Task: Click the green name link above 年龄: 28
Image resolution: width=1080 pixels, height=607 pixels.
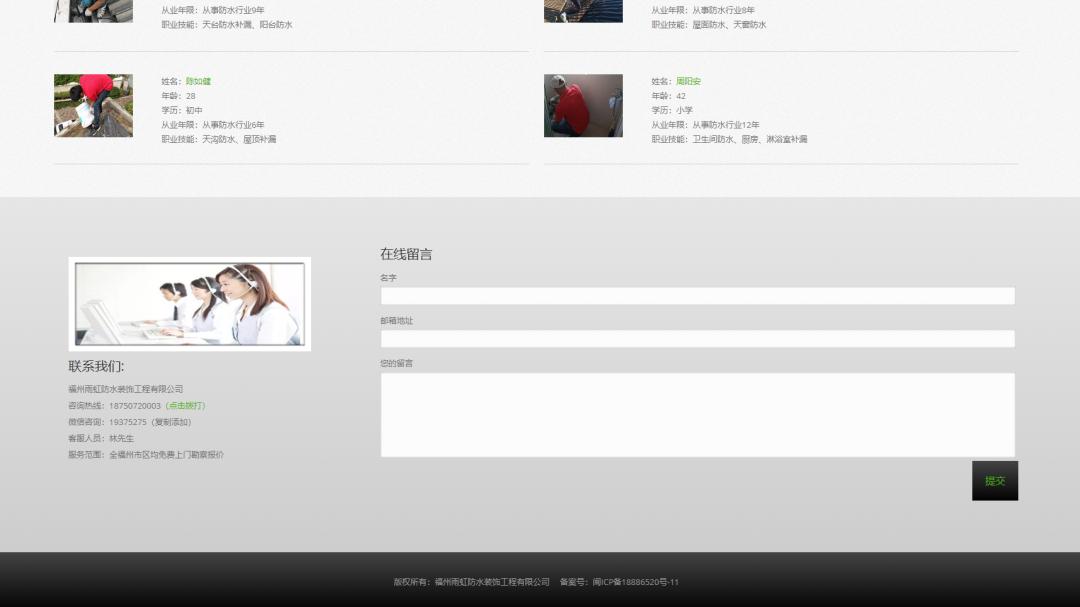Action: point(198,81)
